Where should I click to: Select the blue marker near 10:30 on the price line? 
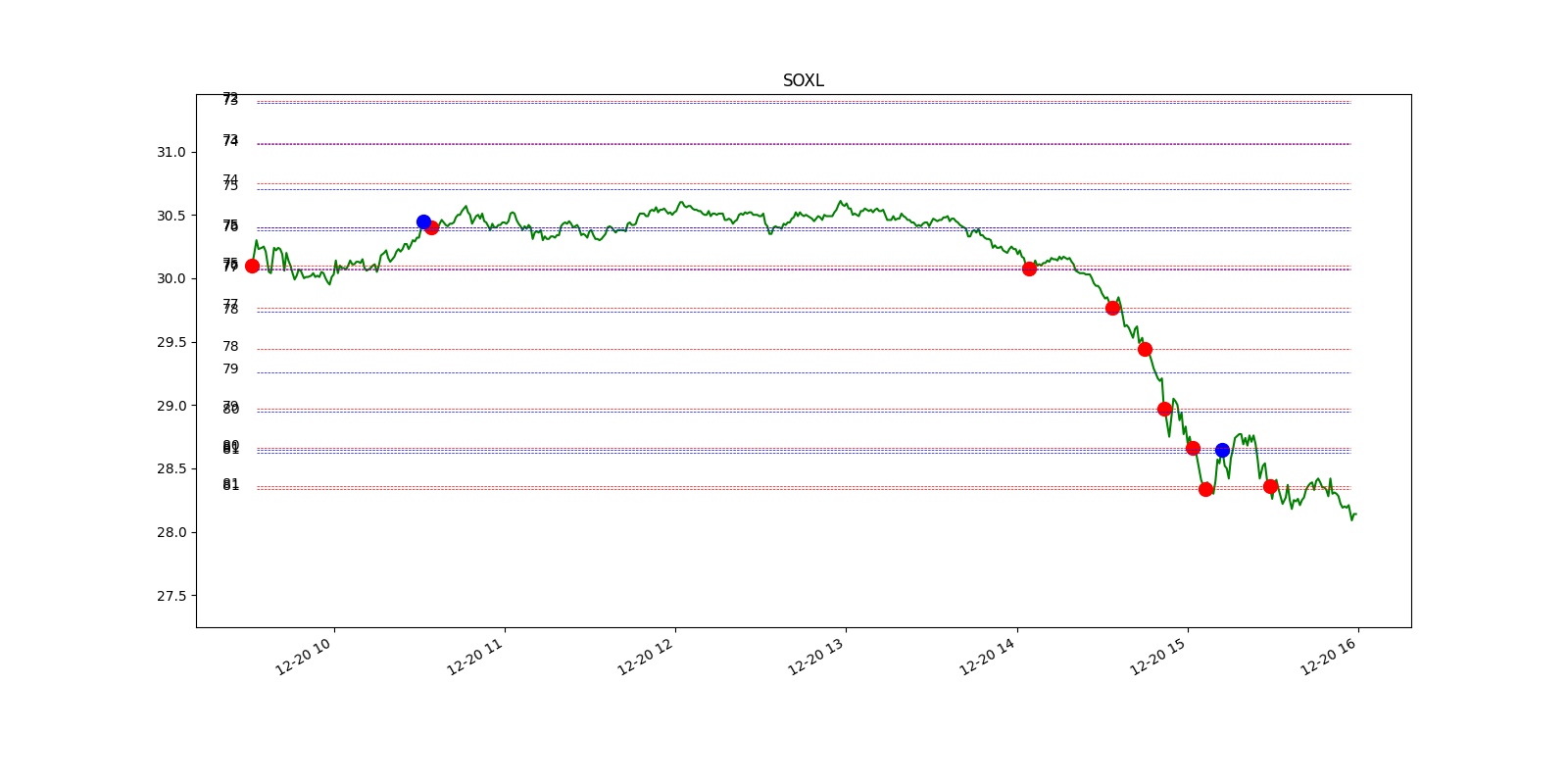[x=423, y=221]
